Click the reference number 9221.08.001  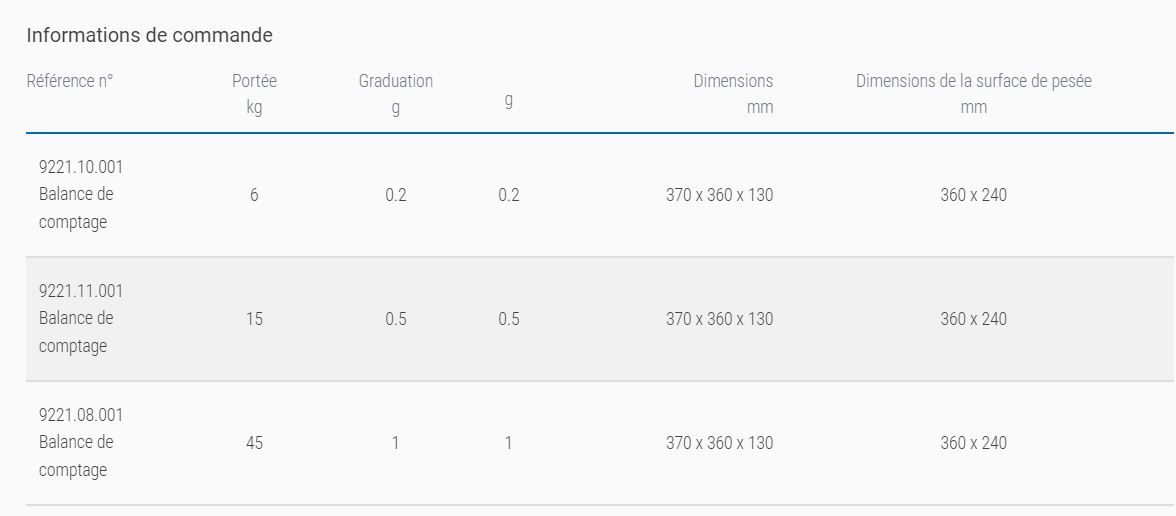[81, 415]
